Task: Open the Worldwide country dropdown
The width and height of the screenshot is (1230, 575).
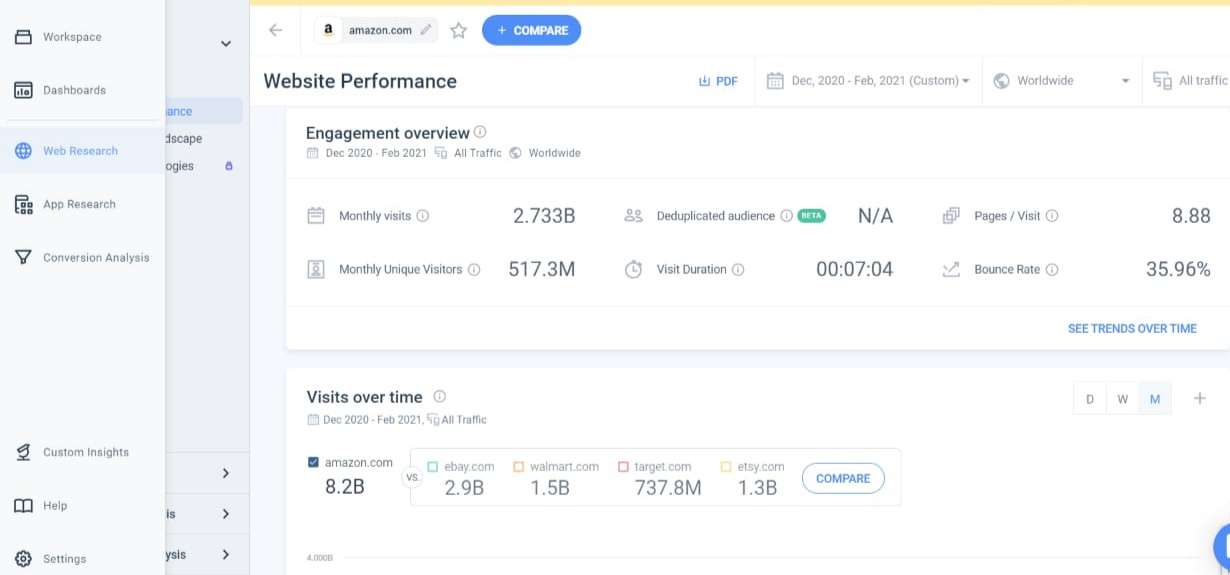Action: (1062, 81)
